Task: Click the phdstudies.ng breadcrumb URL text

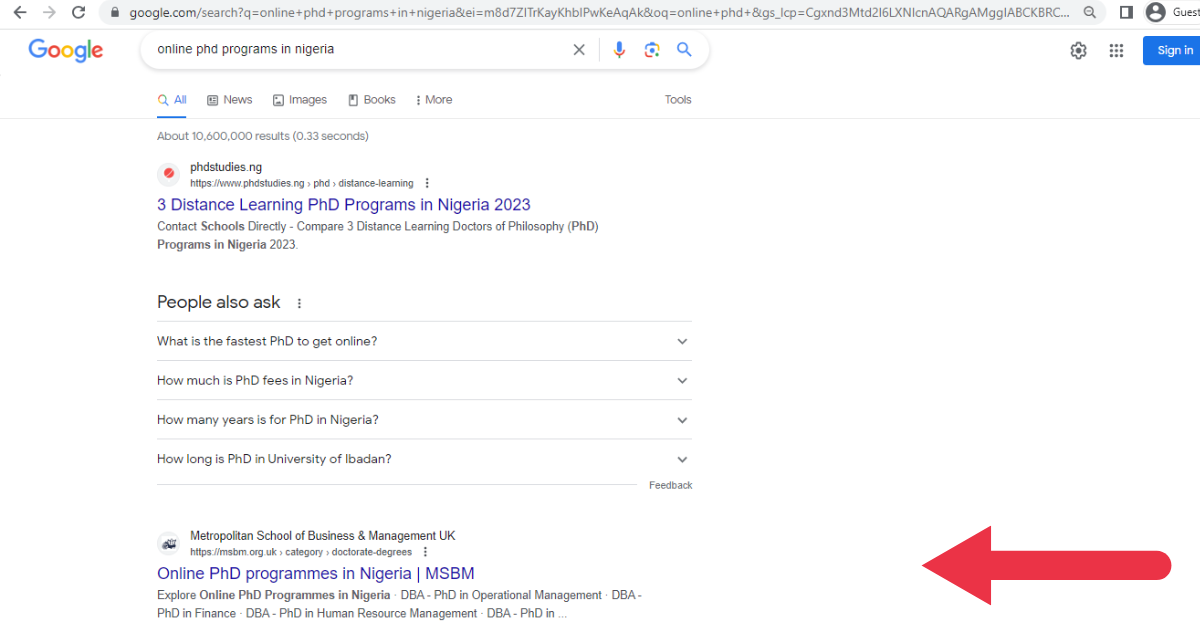Action: pos(301,183)
